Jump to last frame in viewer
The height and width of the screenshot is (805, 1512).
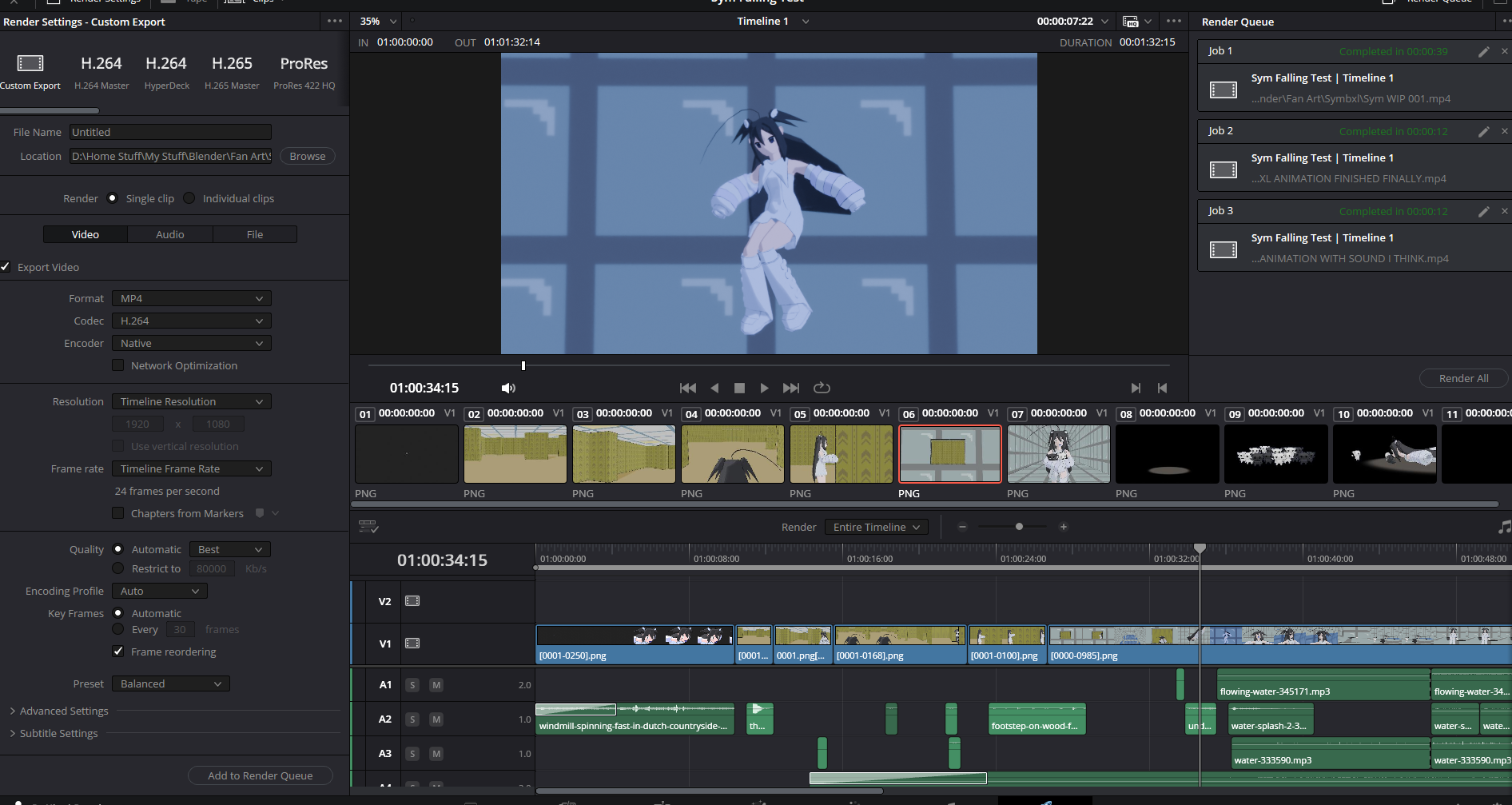click(791, 388)
